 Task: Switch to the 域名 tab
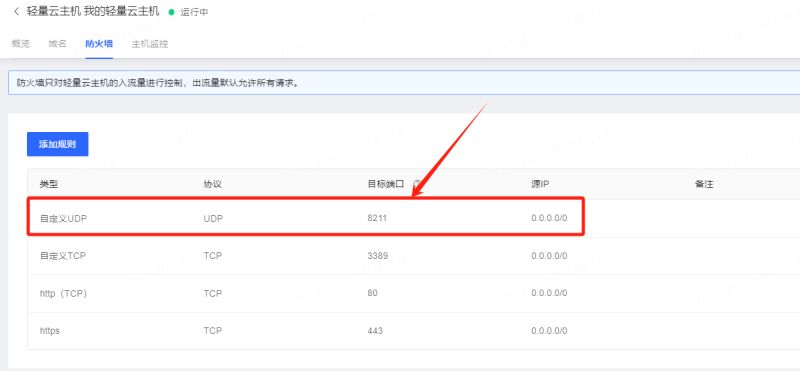point(57,44)
